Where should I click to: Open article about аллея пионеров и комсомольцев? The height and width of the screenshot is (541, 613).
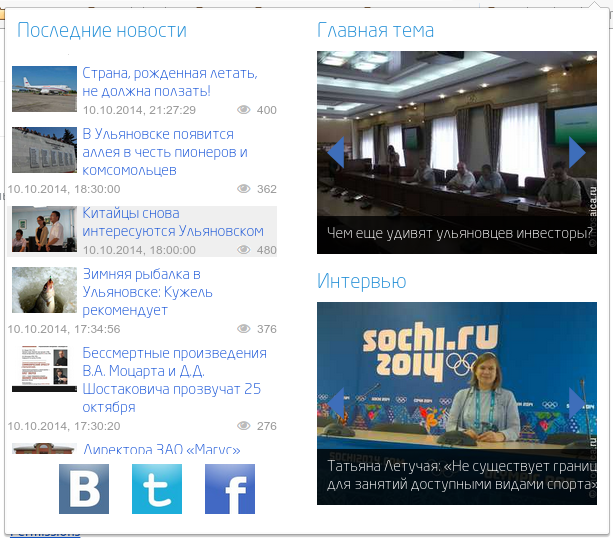point(165,152)
